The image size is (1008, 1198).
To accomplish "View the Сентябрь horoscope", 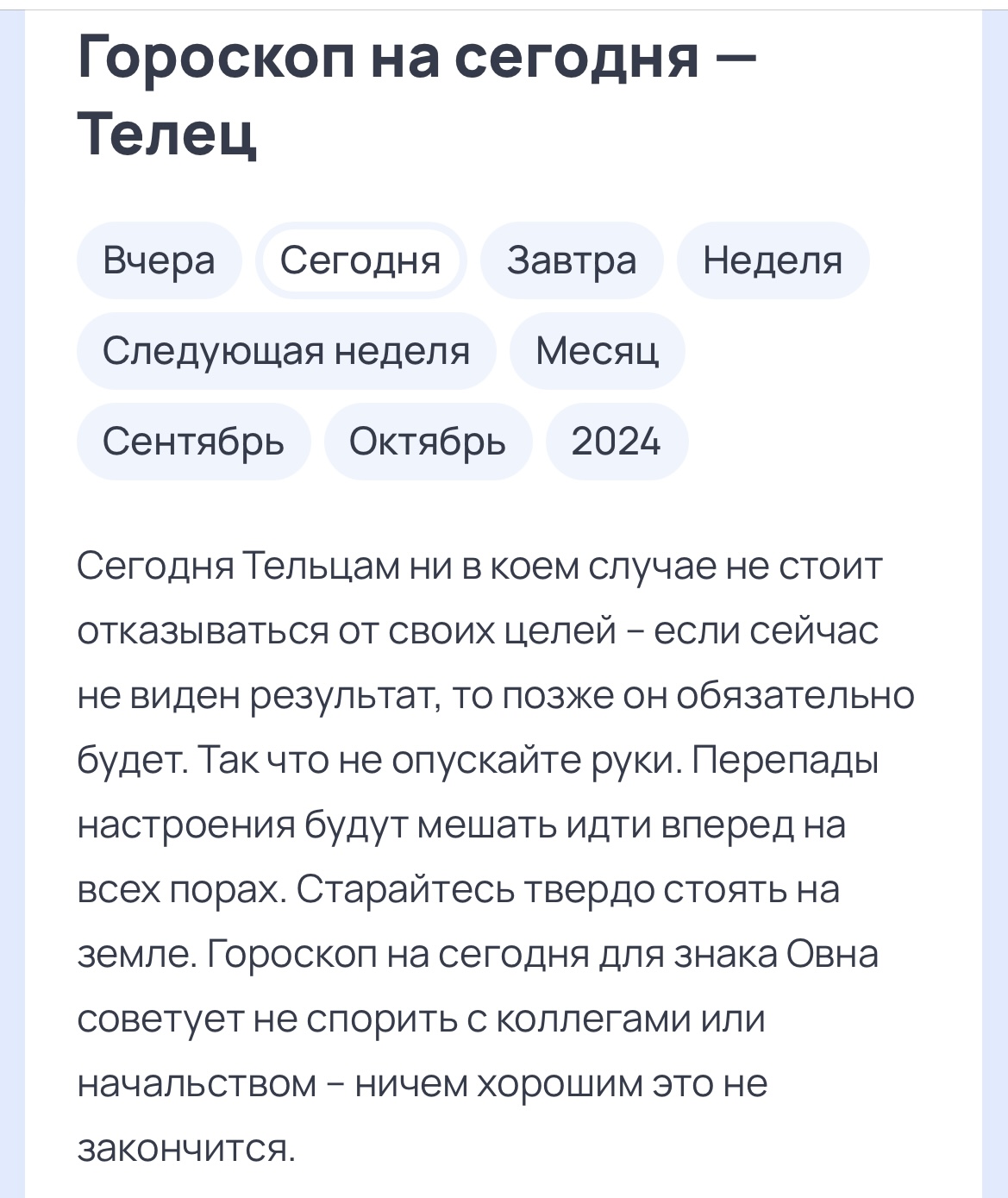I will point(193,442).
